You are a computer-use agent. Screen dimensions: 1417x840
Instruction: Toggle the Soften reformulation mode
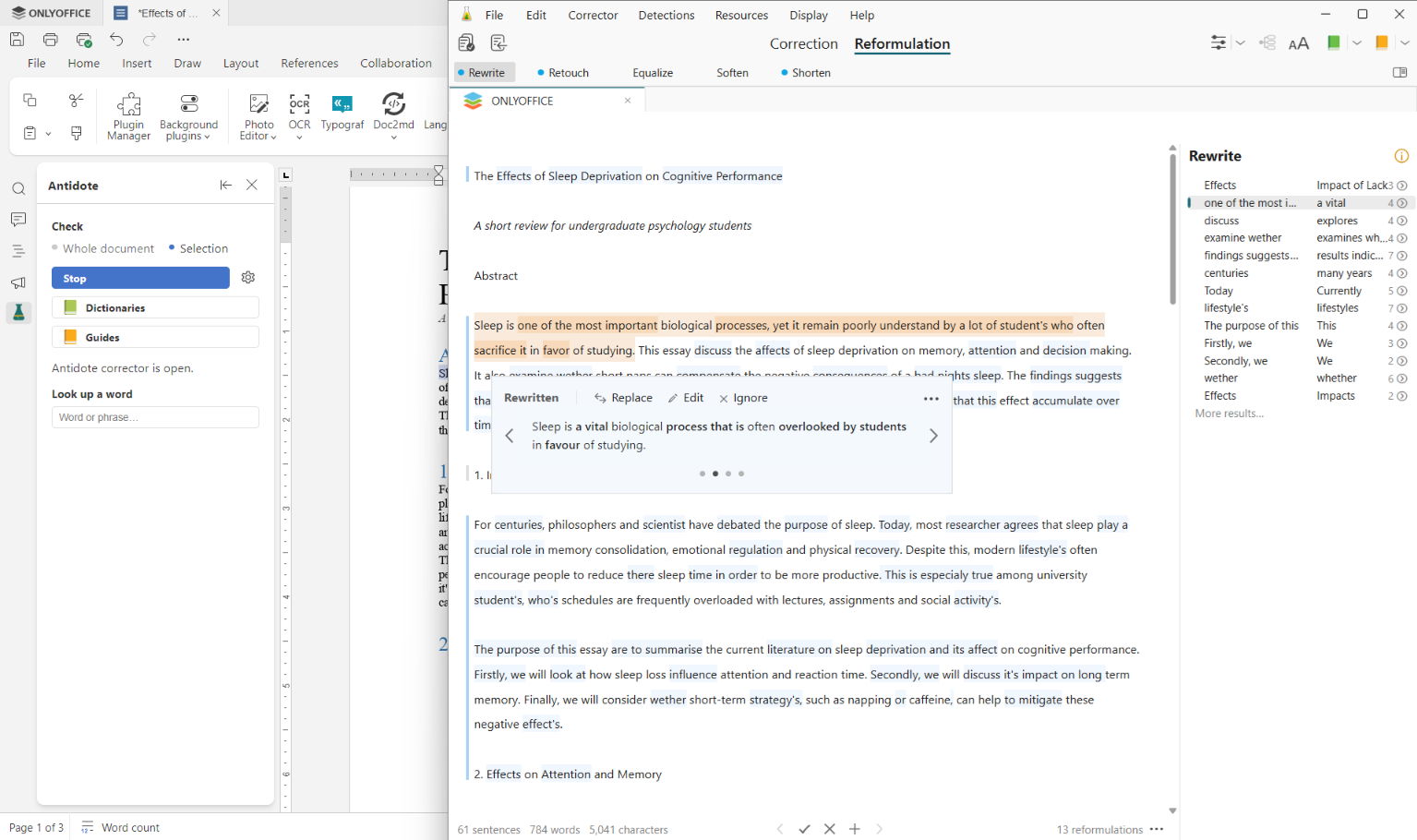(732, 73)
